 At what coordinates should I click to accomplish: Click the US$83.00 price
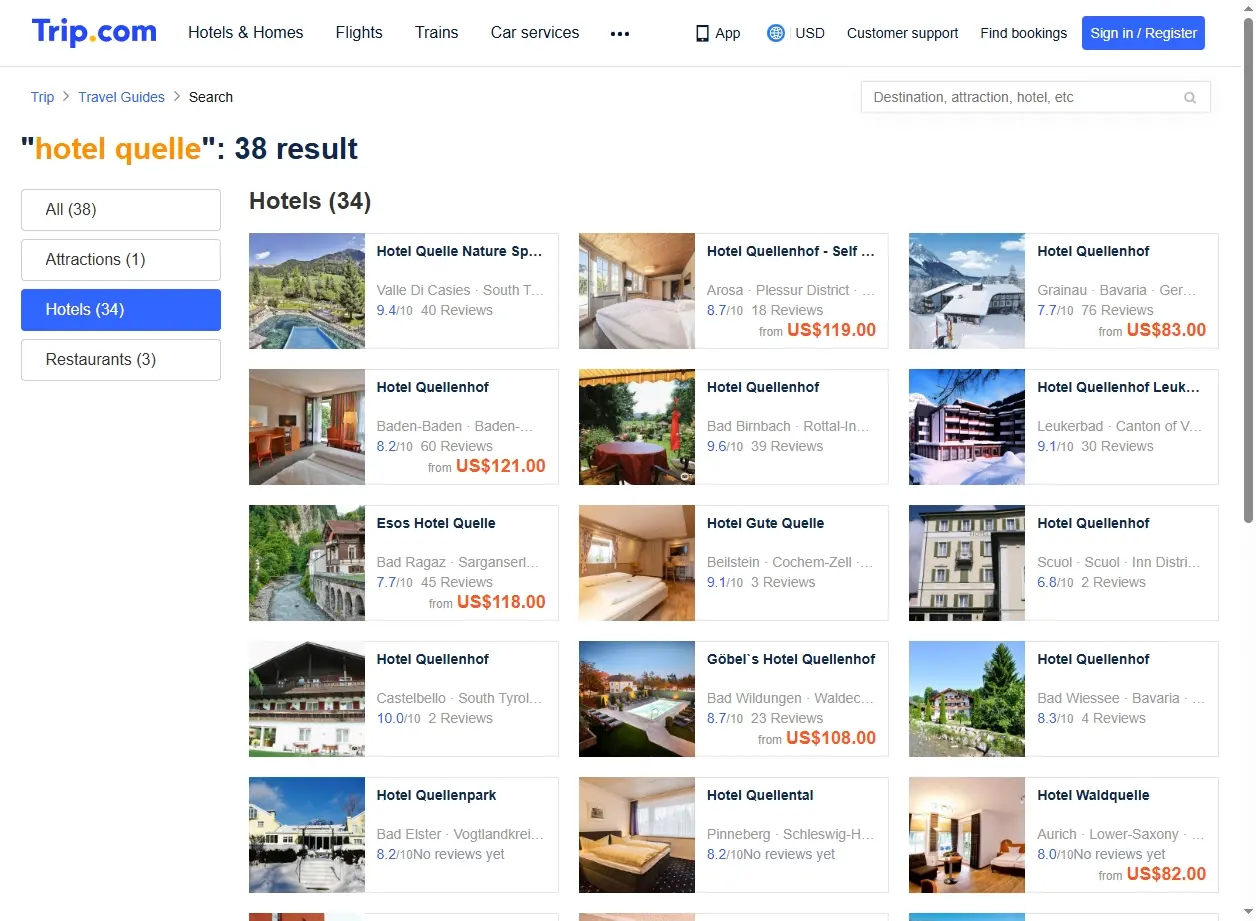point(1166,331)
